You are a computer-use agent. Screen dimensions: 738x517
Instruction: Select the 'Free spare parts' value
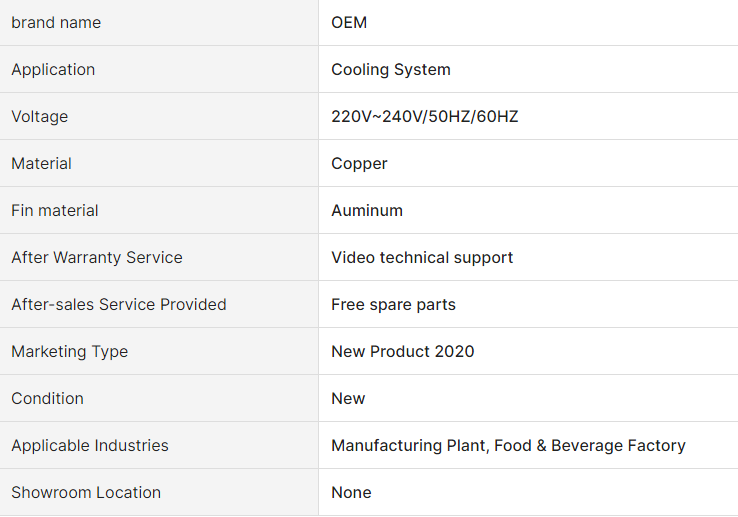393,305
